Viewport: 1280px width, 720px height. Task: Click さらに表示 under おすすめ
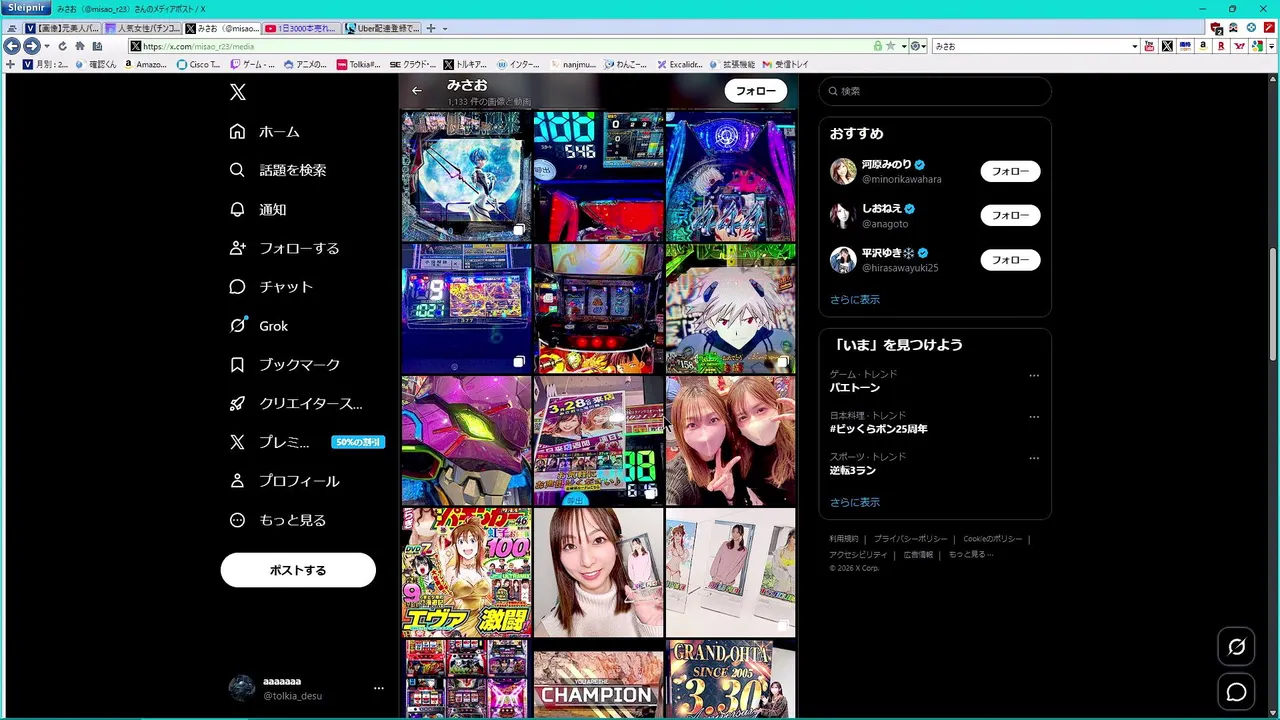[x=855, y=299]
